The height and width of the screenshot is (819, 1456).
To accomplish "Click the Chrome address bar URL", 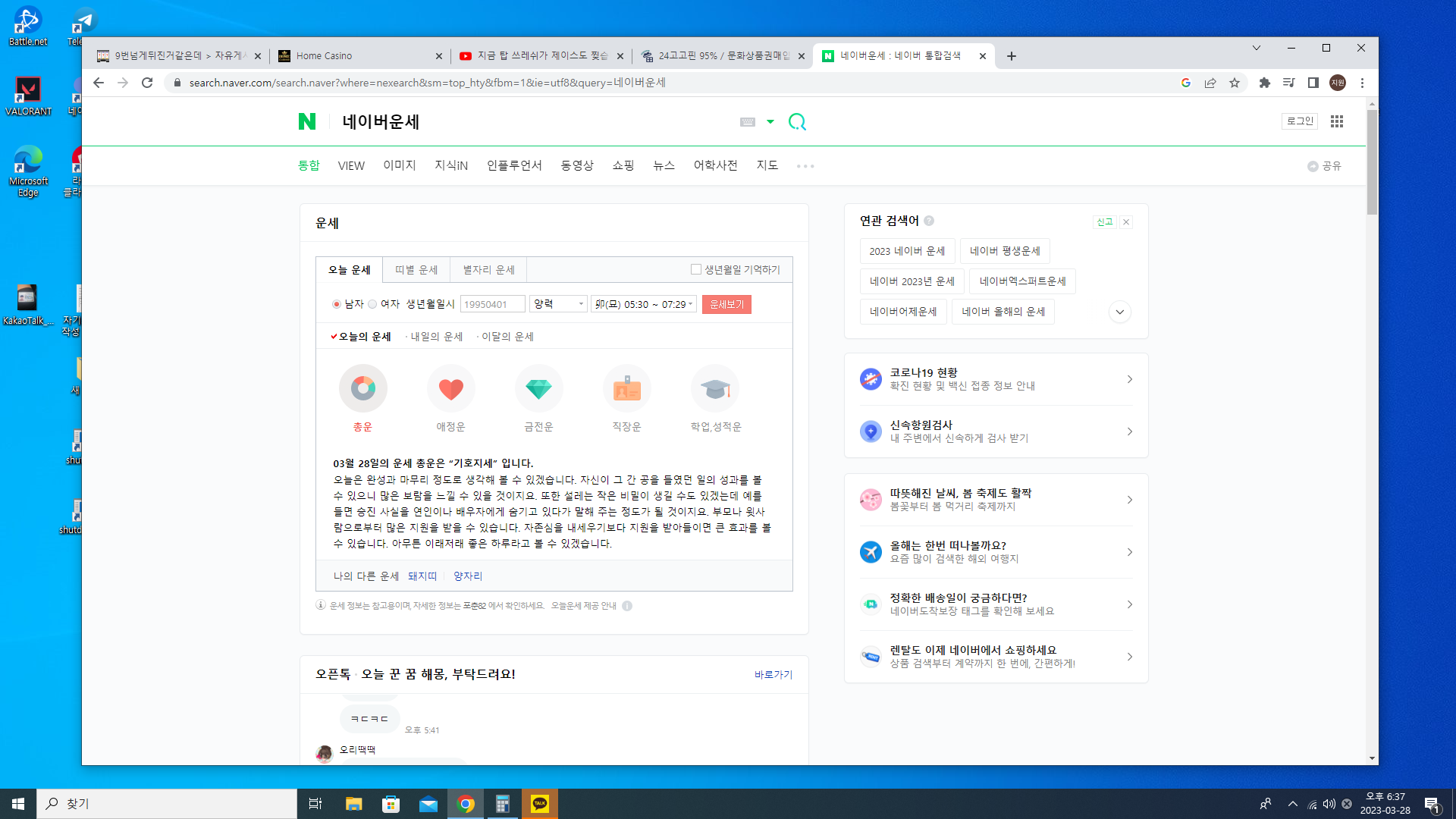I will coord(428,83).
